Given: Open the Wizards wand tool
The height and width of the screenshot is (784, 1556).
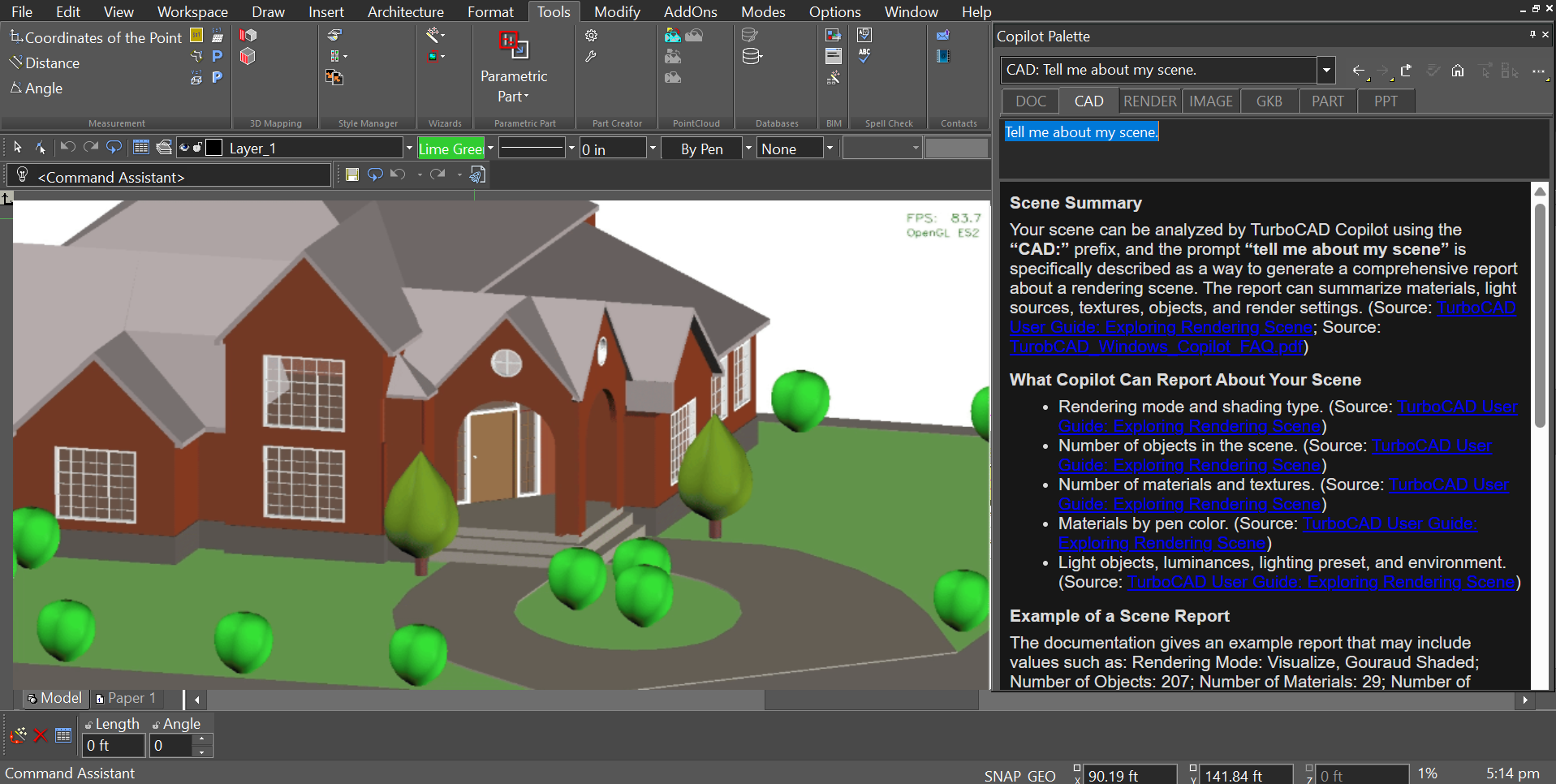Looking at the screenshot, I should [436, 35].
